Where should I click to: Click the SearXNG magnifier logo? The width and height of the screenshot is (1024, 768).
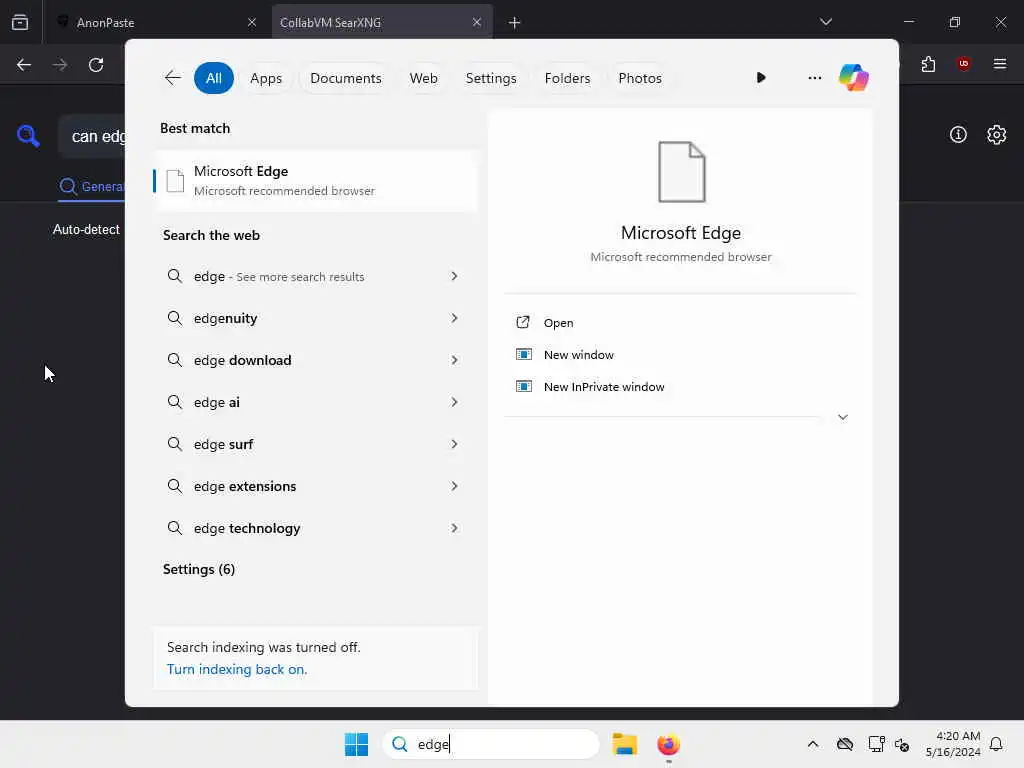(x=28, y=135)
